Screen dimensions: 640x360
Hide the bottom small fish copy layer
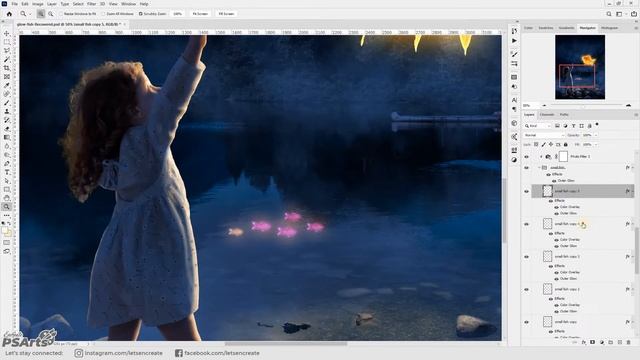526,322
